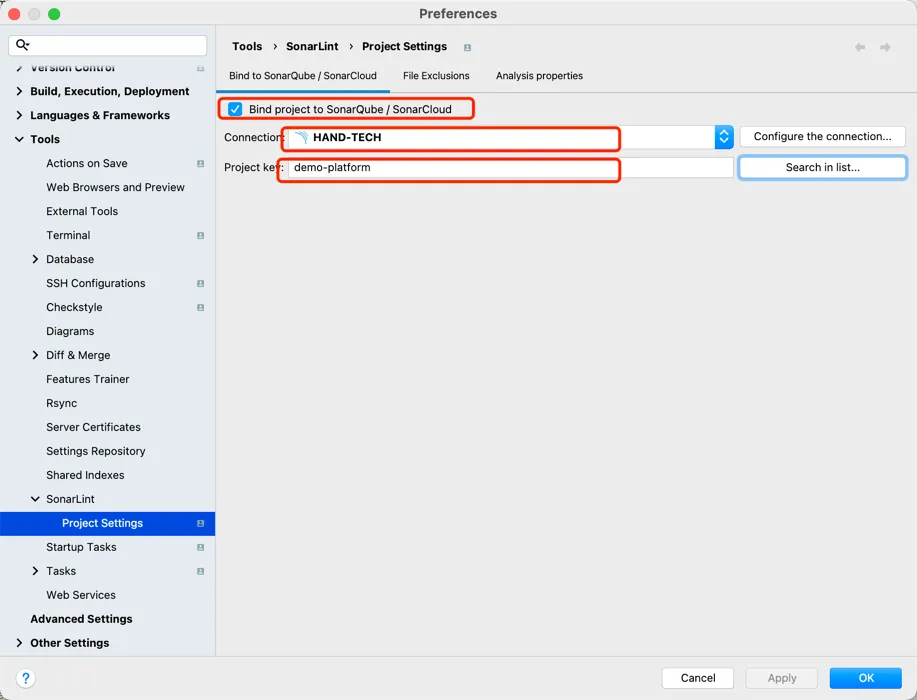Click project-level icon on selected Project Settings row

(201, 523)
